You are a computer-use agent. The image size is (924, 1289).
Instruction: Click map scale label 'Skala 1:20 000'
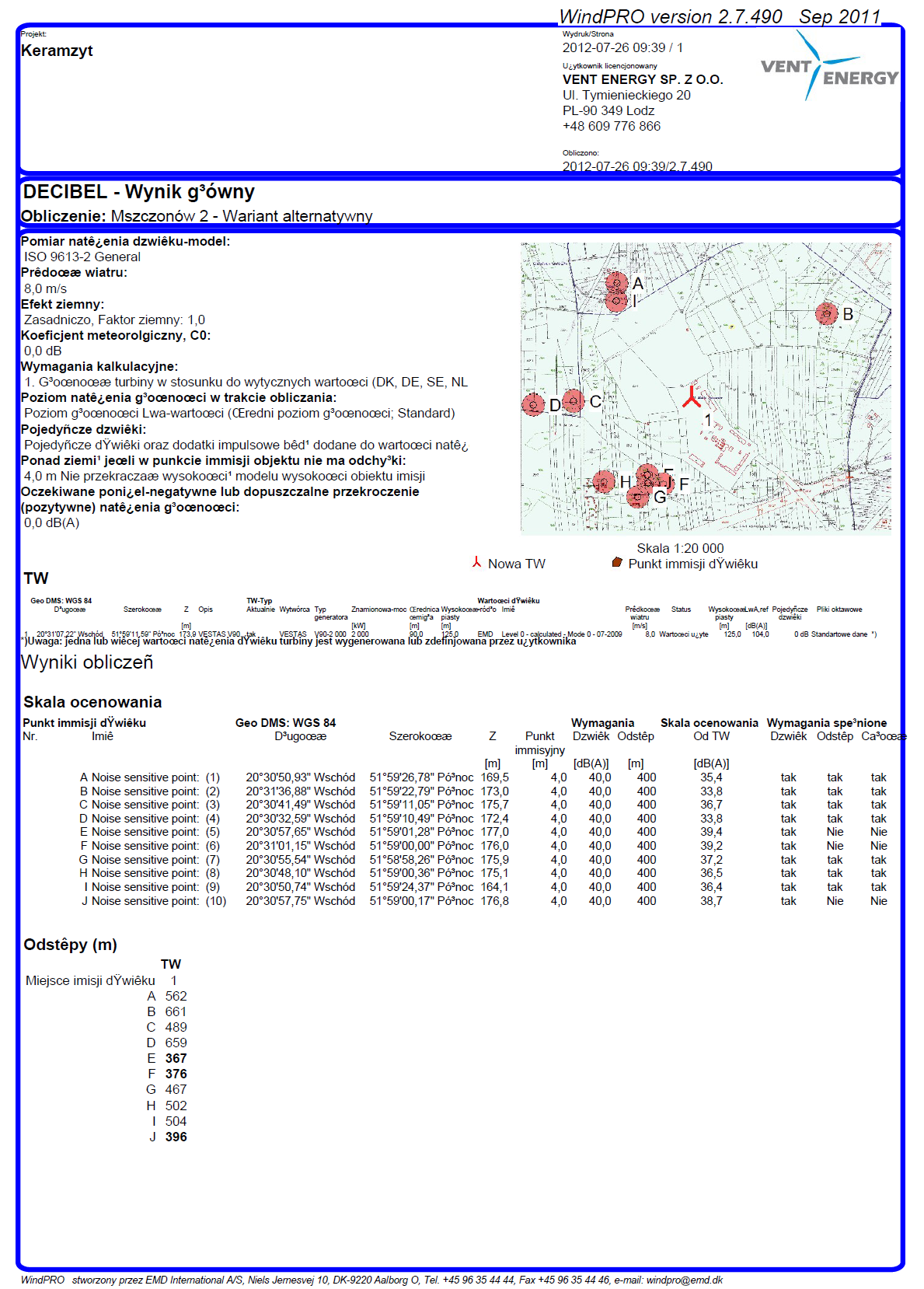click(680, 548)
